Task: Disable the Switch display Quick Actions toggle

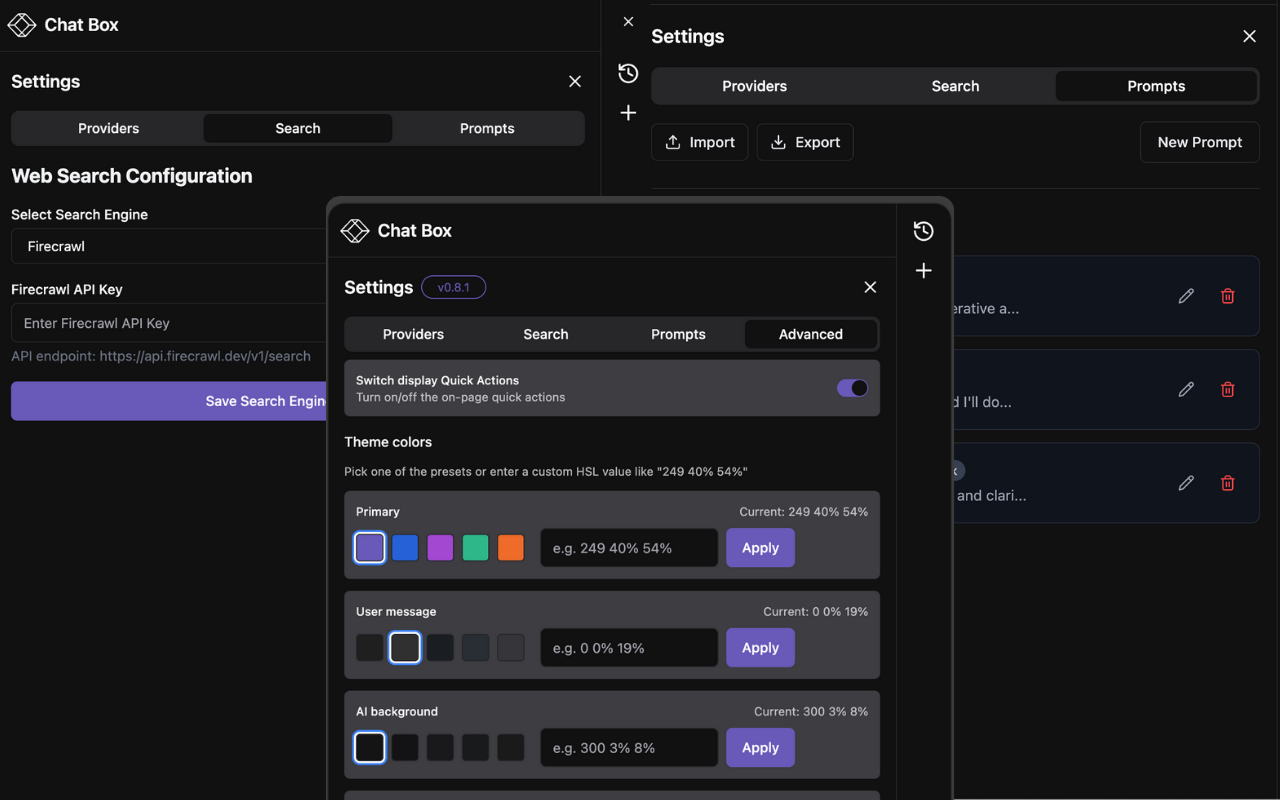Action: [852, 387]
